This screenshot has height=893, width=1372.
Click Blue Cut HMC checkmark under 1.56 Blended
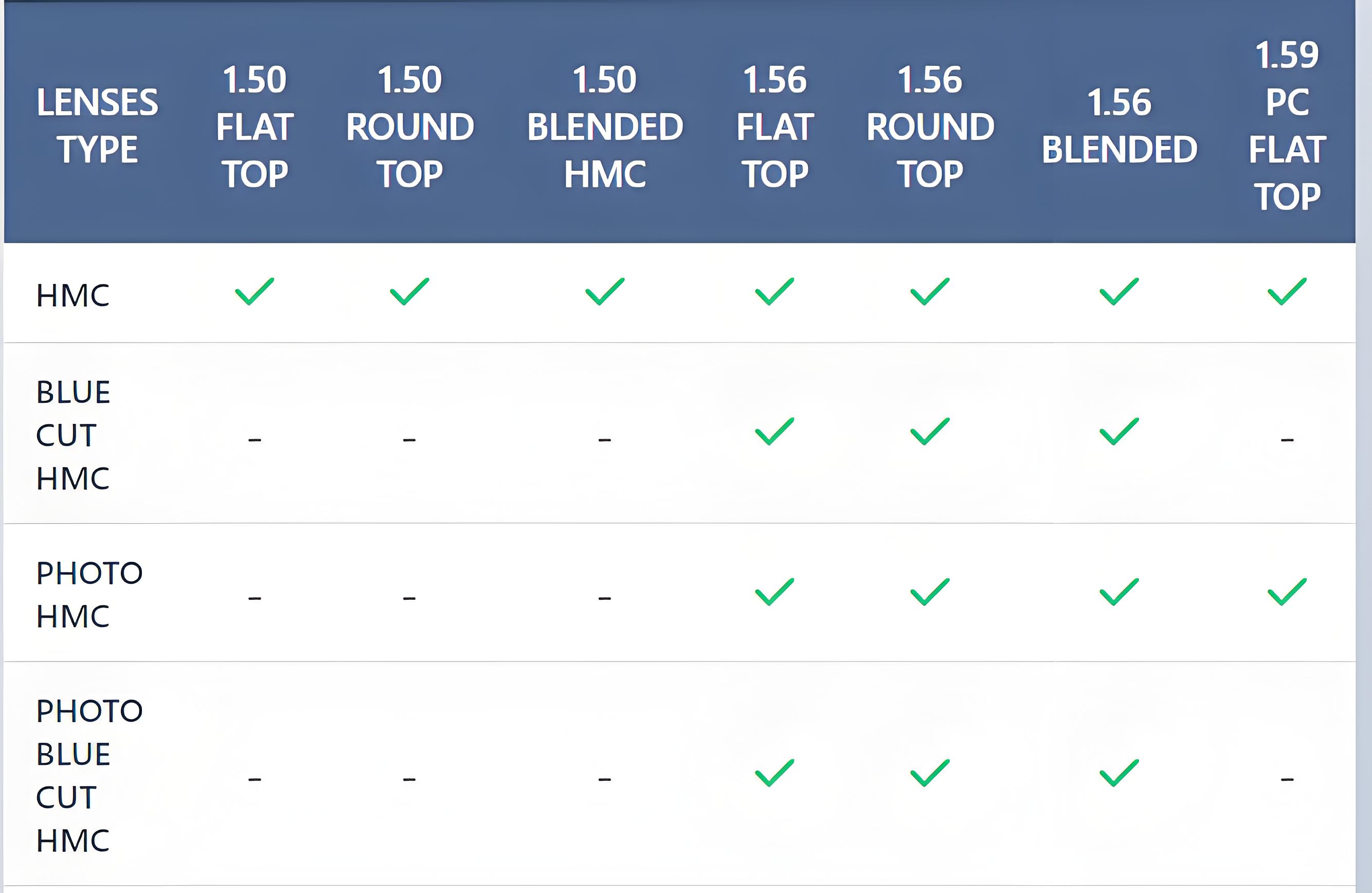pos(1119,432)
